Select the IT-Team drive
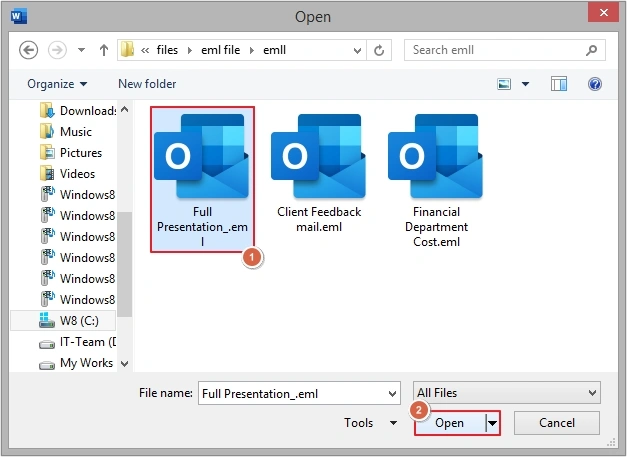This screenshot has height=457, width=627. pyautogui.click(x=78, y=342)
